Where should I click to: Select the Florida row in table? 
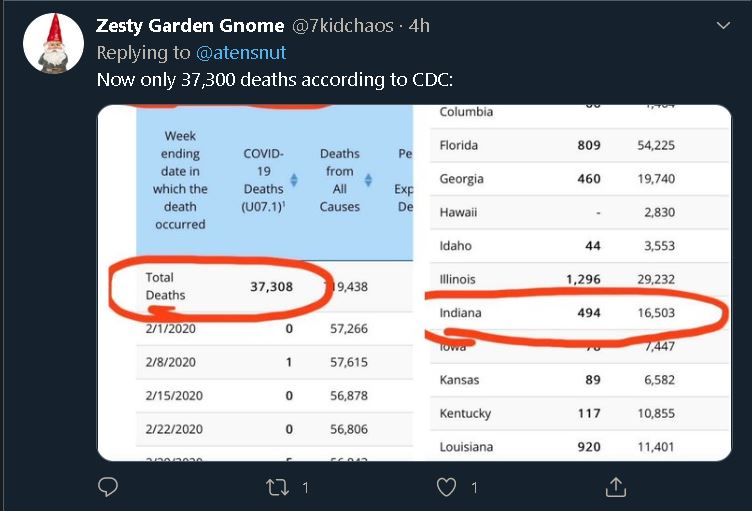point(579,145)
